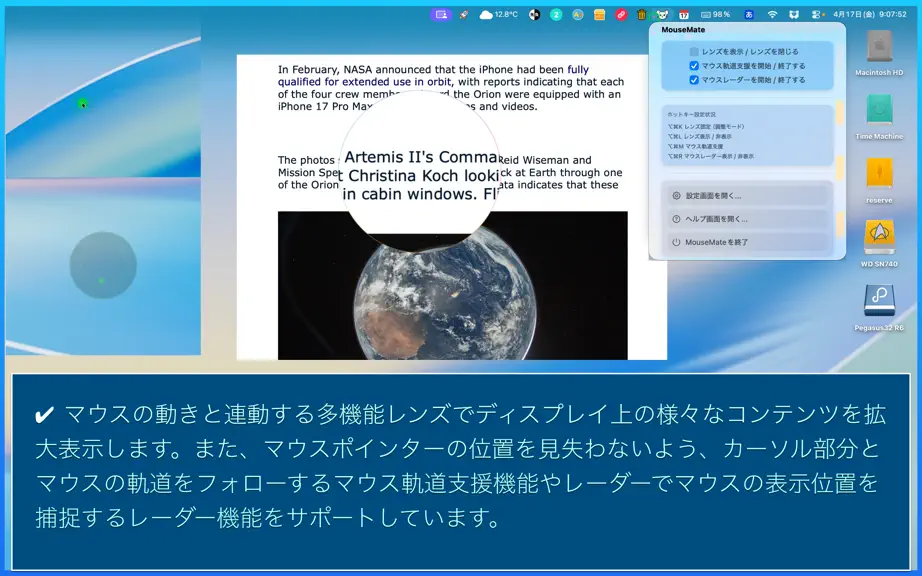This screenshot has height=576, width=922.
Task: Open ヘルプ画面を開く… in MouseMate menu
Action: (x=747, y=219)
